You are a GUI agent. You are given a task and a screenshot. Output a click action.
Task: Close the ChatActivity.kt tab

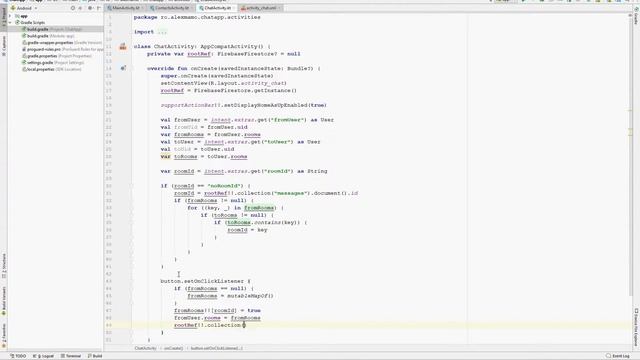234,8
